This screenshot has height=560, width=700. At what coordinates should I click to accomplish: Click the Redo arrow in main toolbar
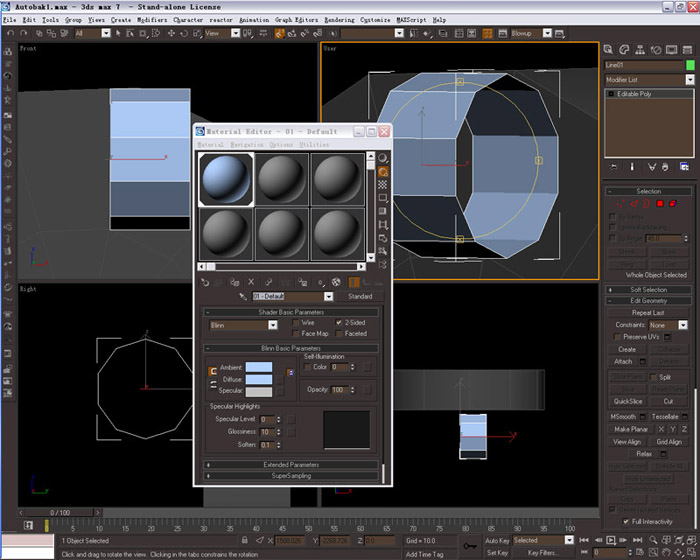24,33
